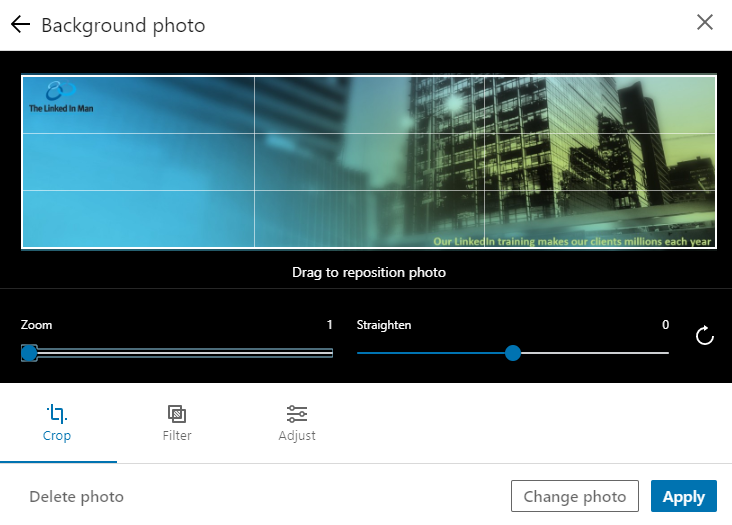732x525 pixels.
Task: Select the Crop tab
Action: 57,423
